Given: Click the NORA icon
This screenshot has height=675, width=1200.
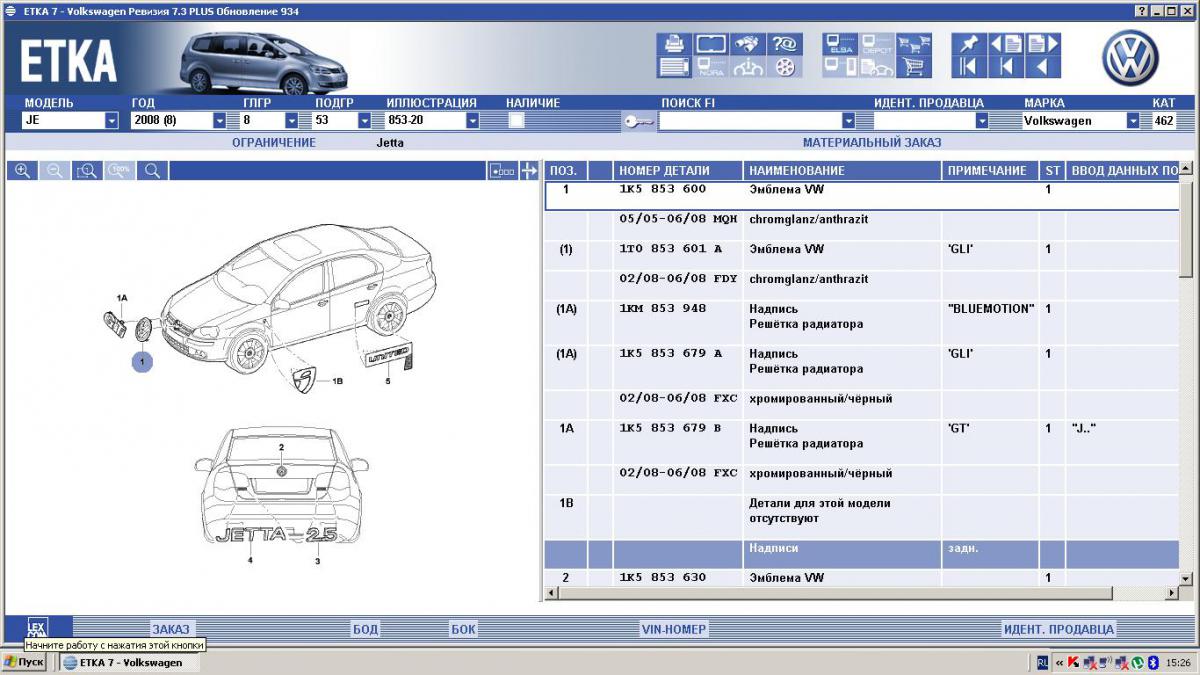Looking at the screenshot, I should pyautogui.click(x=711, y=67).
